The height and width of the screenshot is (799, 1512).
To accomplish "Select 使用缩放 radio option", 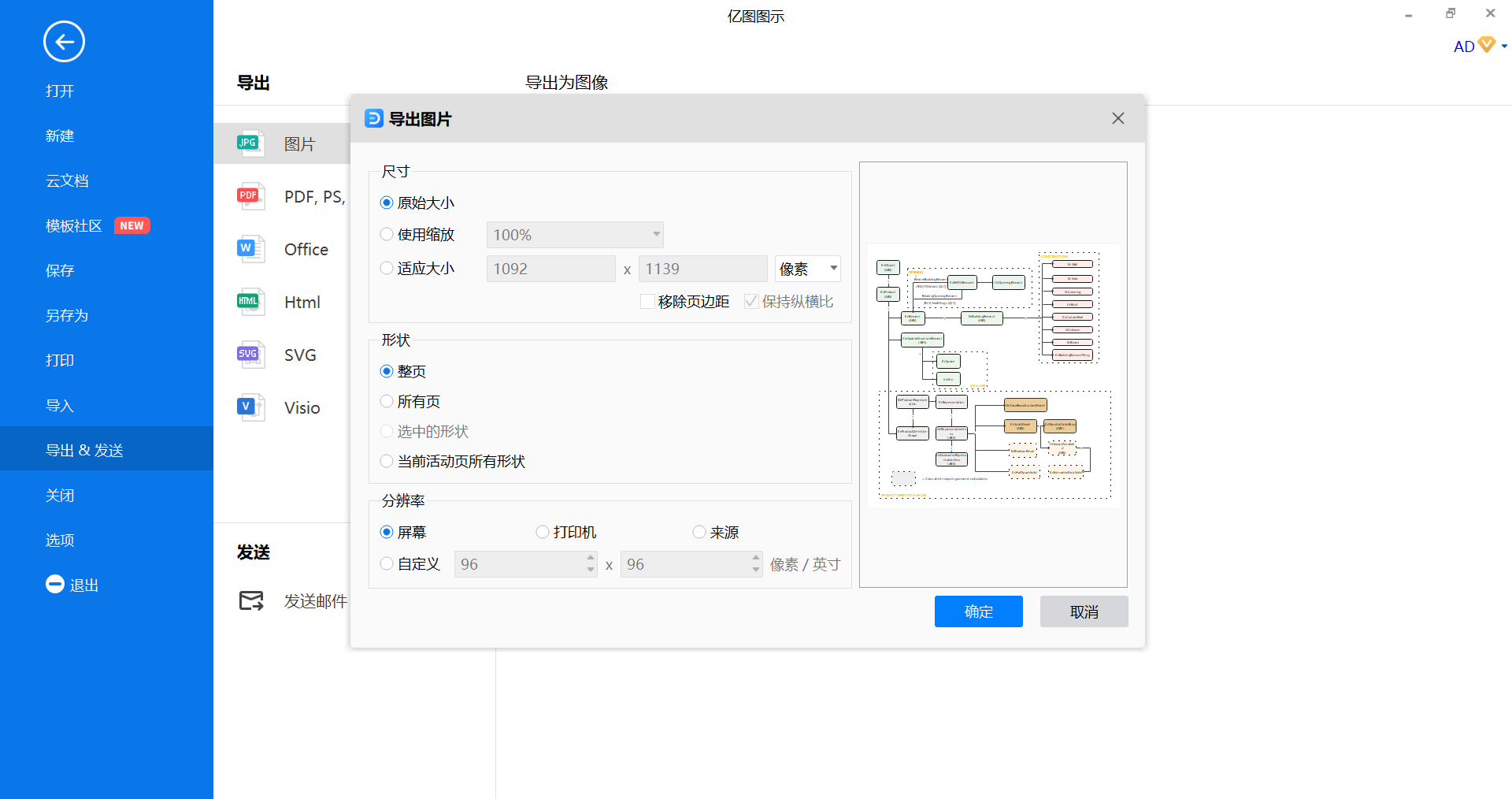I will pyautogui.click(x=387, y=234).
